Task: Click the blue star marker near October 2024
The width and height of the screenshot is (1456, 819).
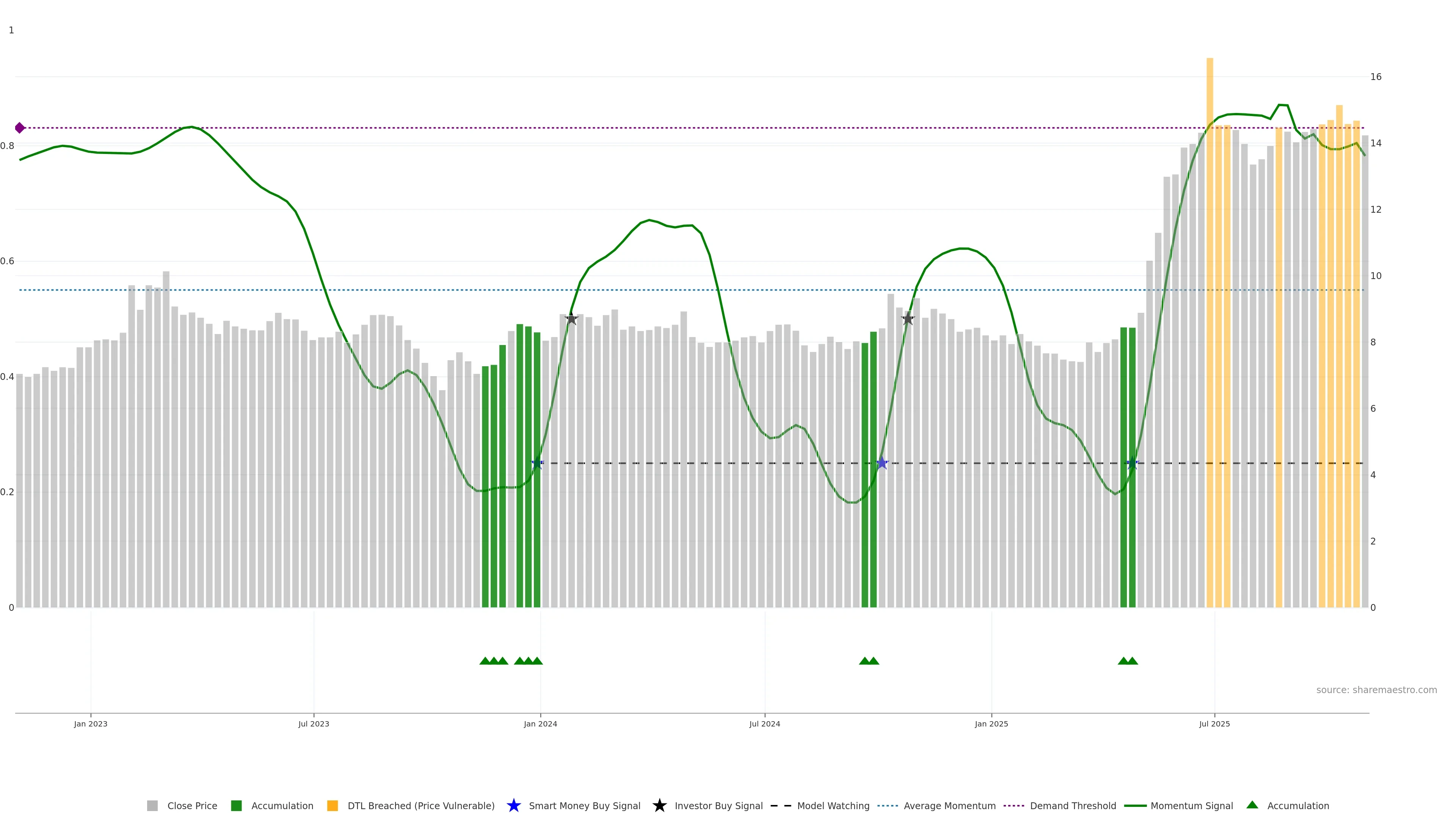Action: point(882,463)
